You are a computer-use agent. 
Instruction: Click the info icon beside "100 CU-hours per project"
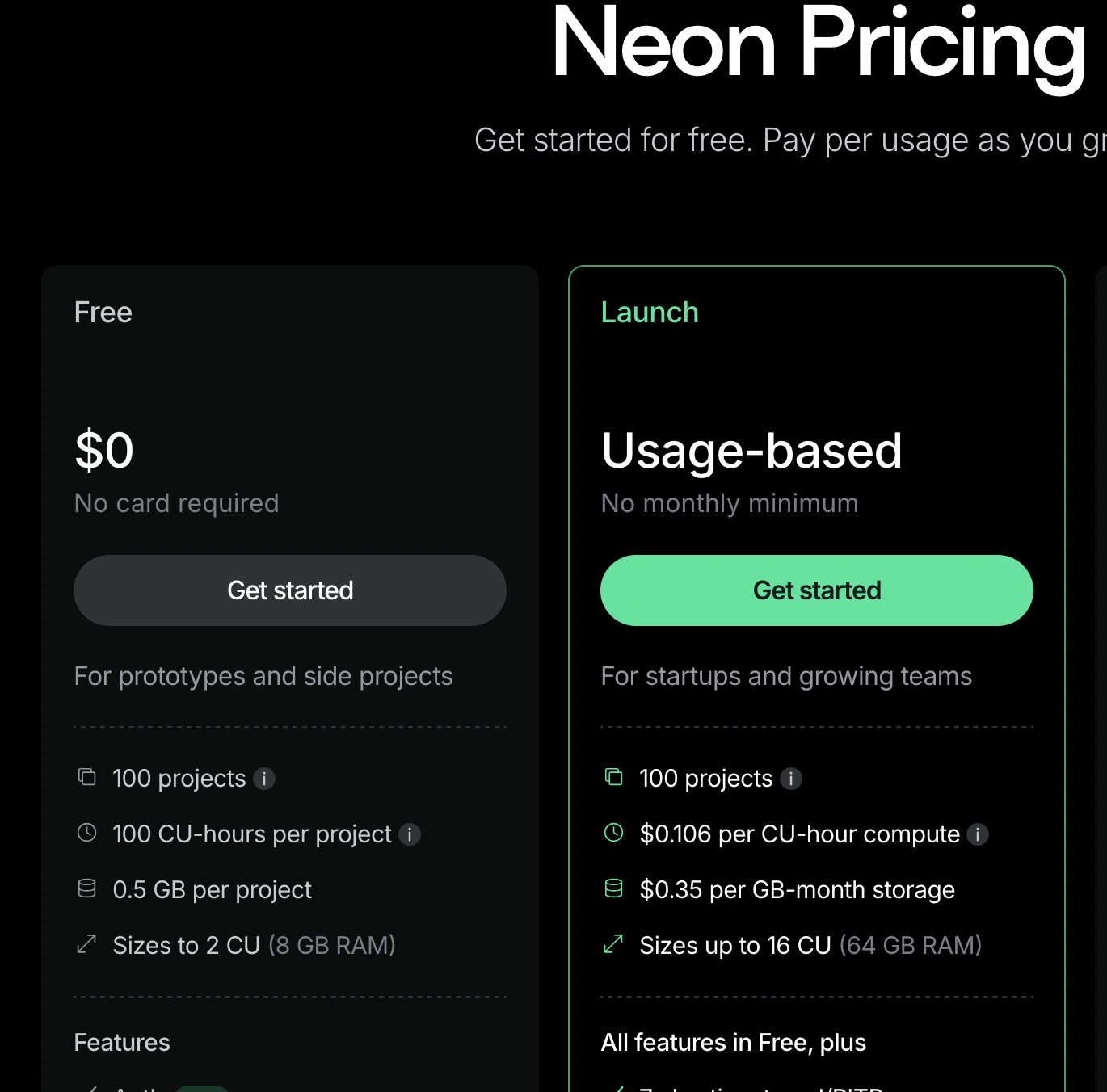411,834
